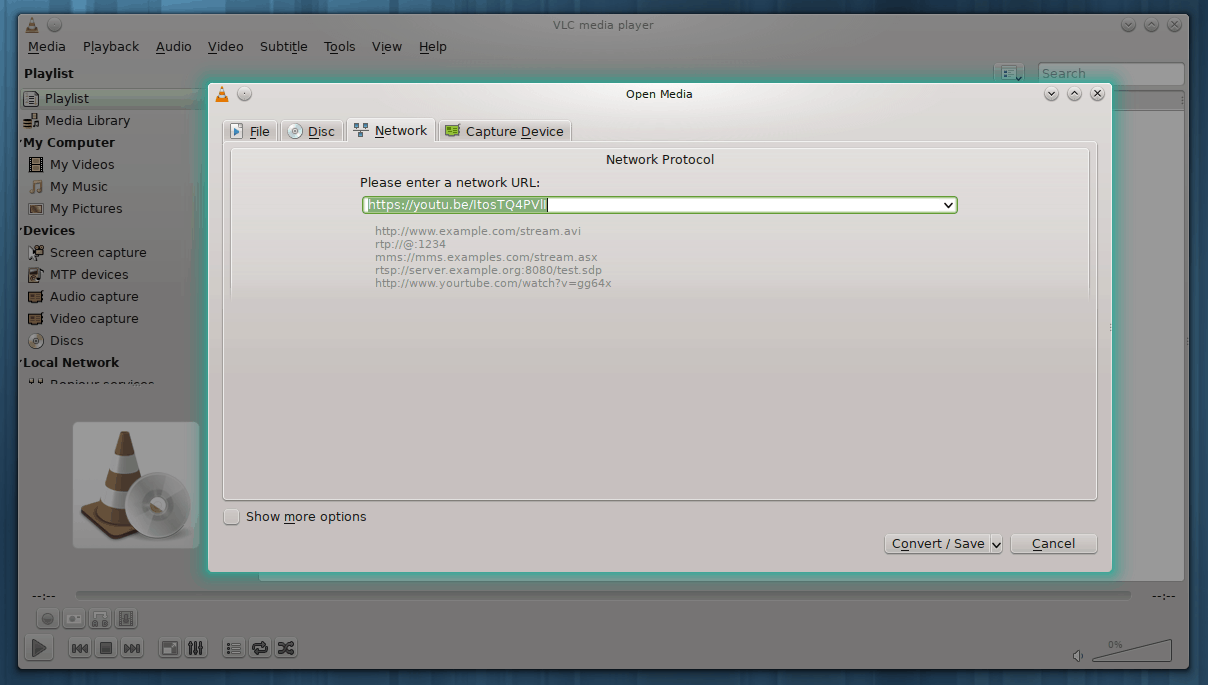Open the Tools menu
Viewport: 1208px width, 685px height.
(x=339, y=47)
